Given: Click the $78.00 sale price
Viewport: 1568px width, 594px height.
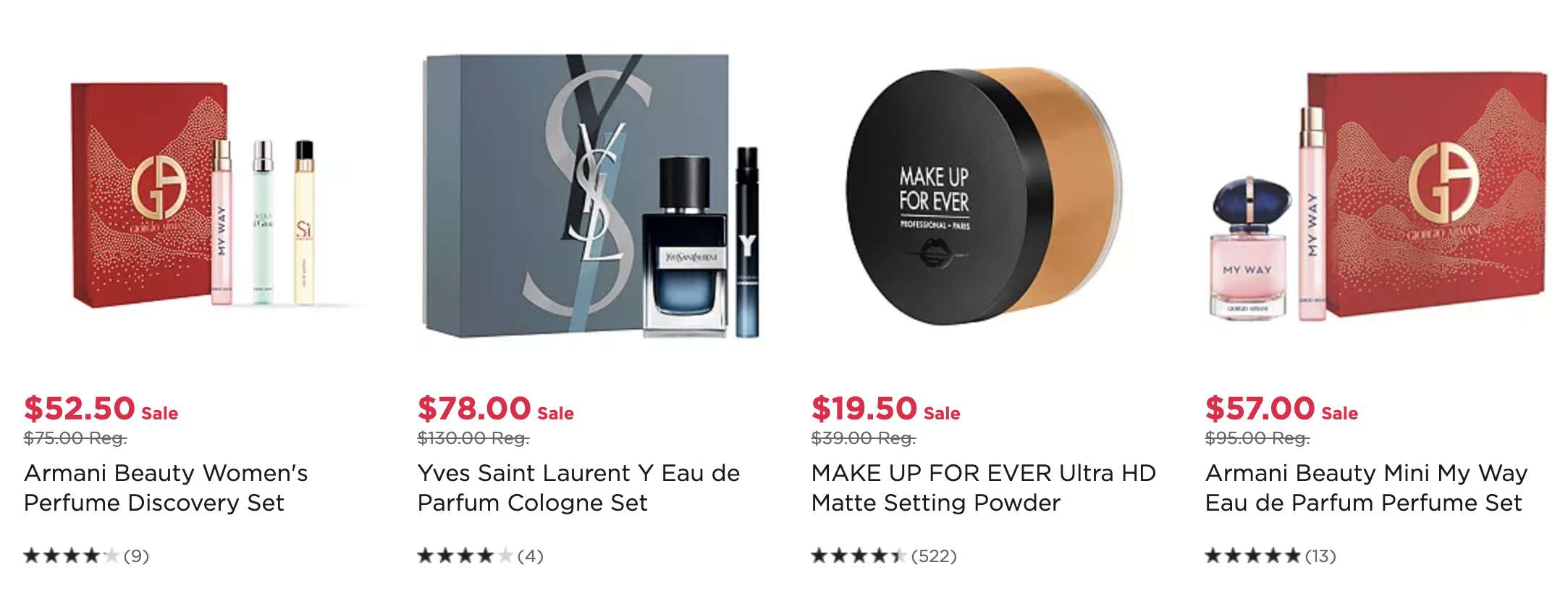Looking at the screenshot, I should point(474,409).
